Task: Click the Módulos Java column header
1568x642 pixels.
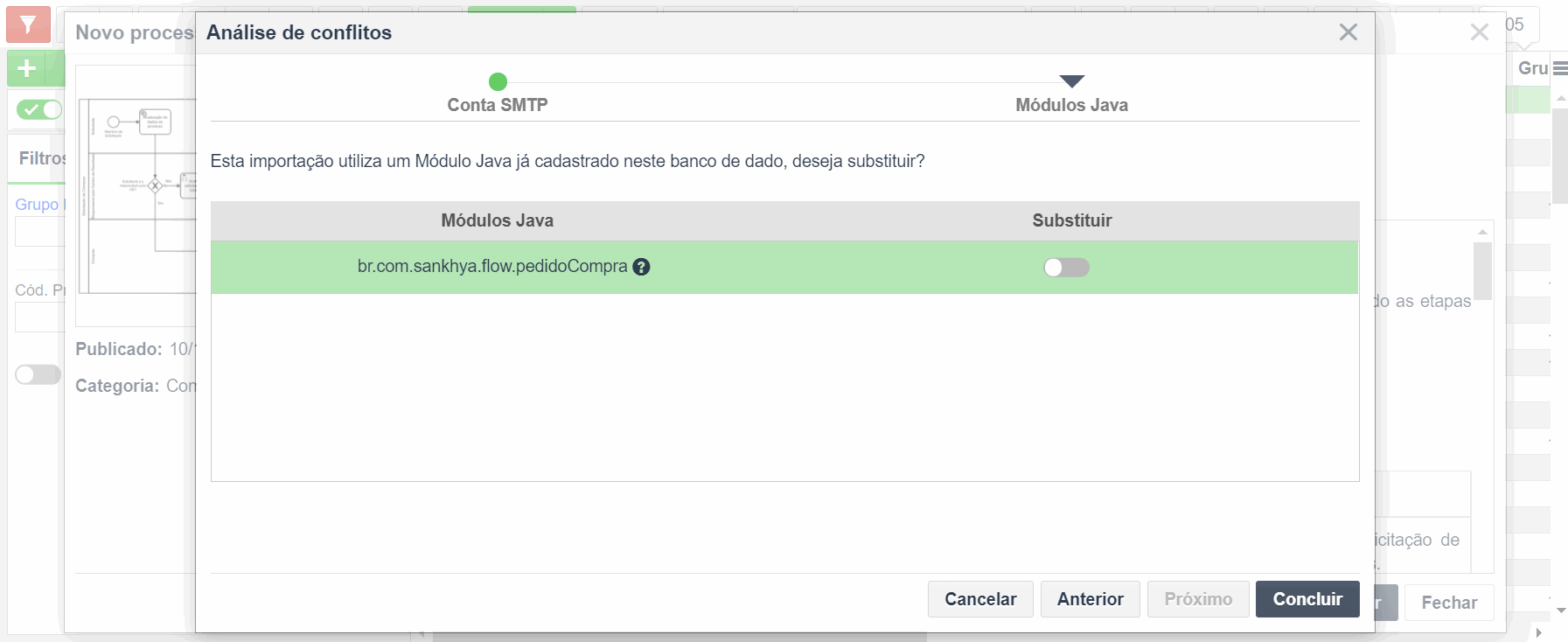Action: 498,220
